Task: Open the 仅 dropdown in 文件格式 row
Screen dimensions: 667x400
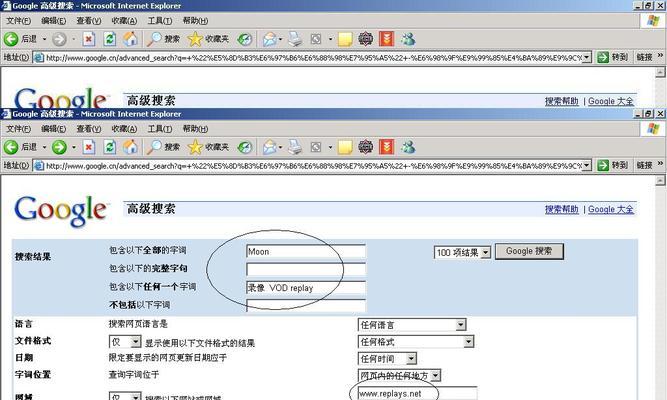Action: pos(135,342)
